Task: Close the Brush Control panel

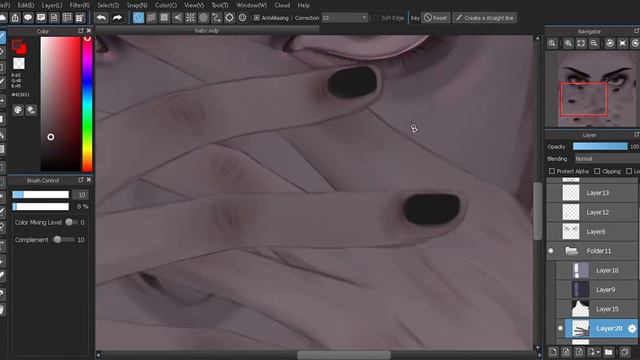Action: point(89,180)
